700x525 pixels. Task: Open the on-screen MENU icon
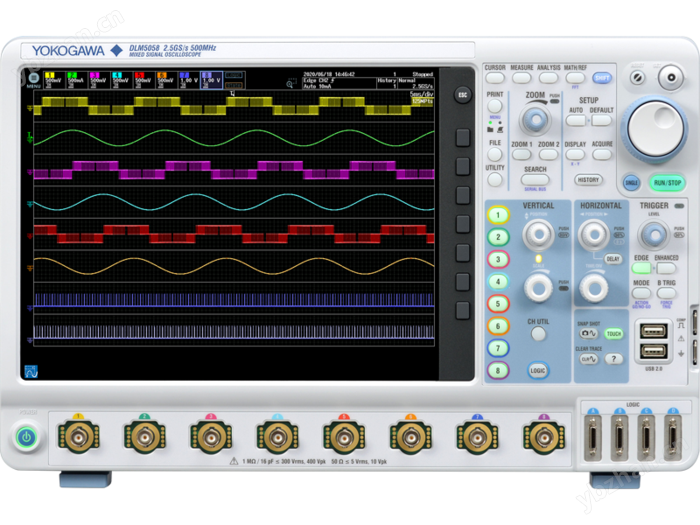coord(34,79)
